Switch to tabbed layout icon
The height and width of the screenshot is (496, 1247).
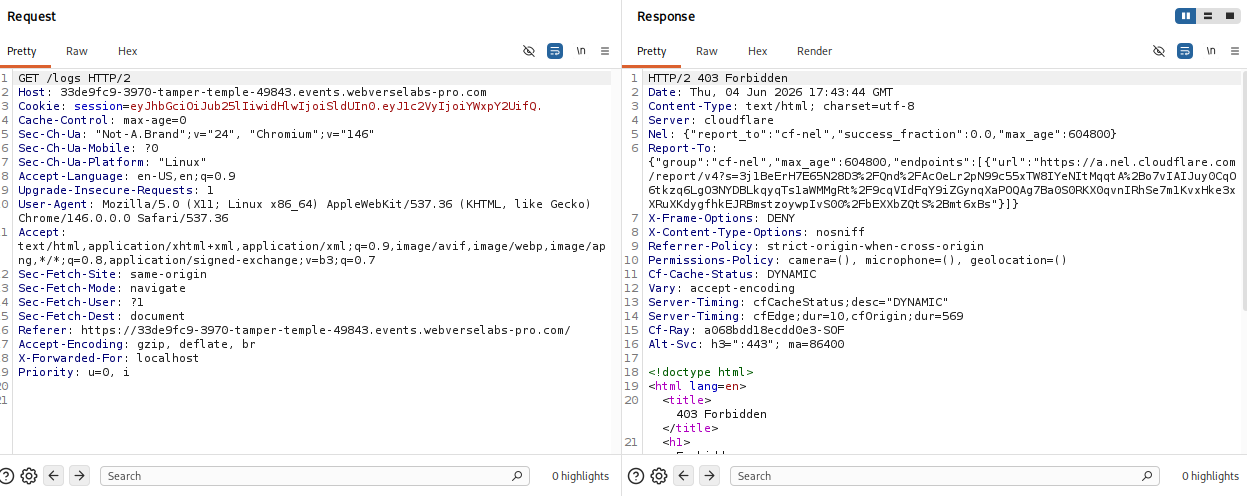coord(1228,16)
